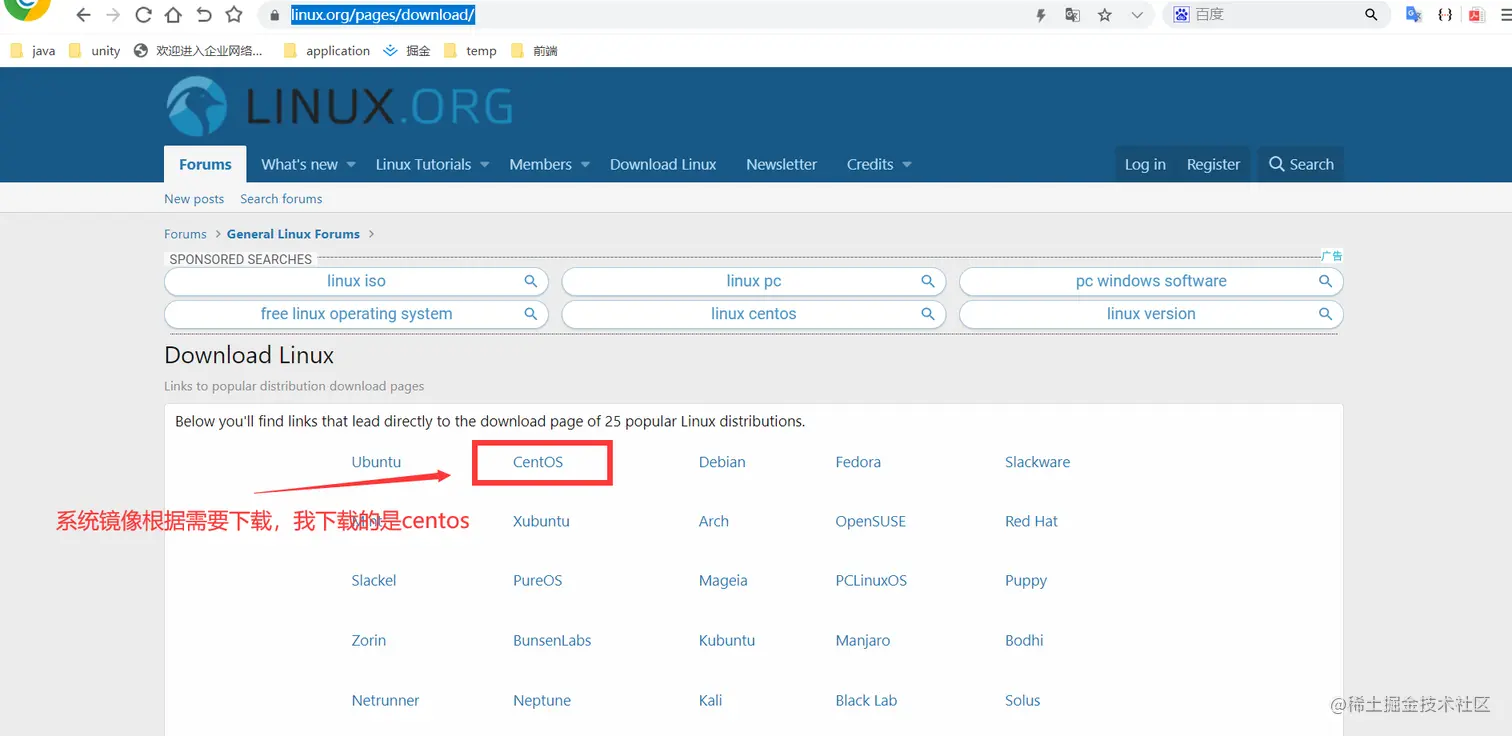Open the Debian download link
1512x736 pixels.
[722, 462]
